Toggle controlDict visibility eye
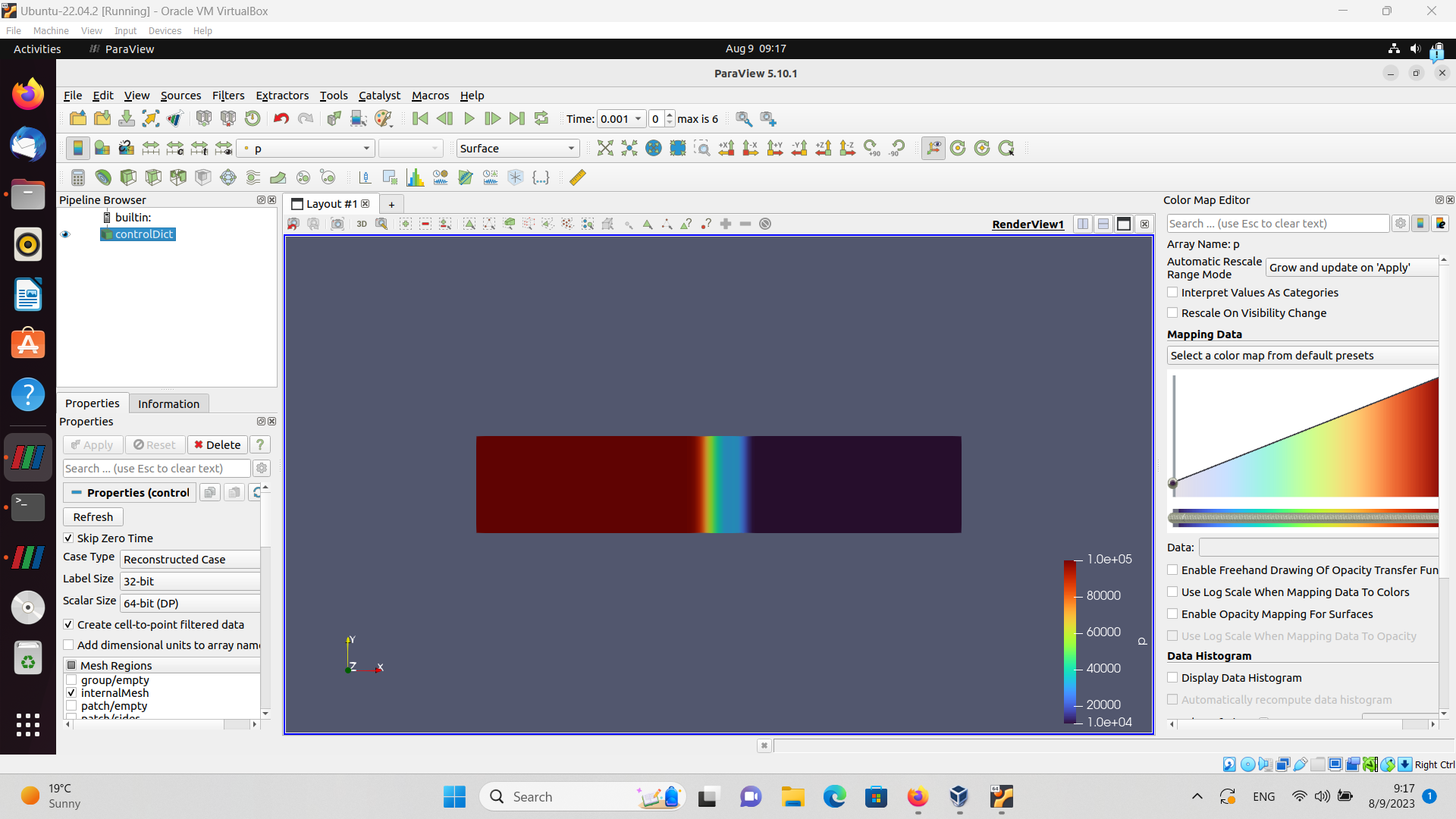 (x=65, y=234)
